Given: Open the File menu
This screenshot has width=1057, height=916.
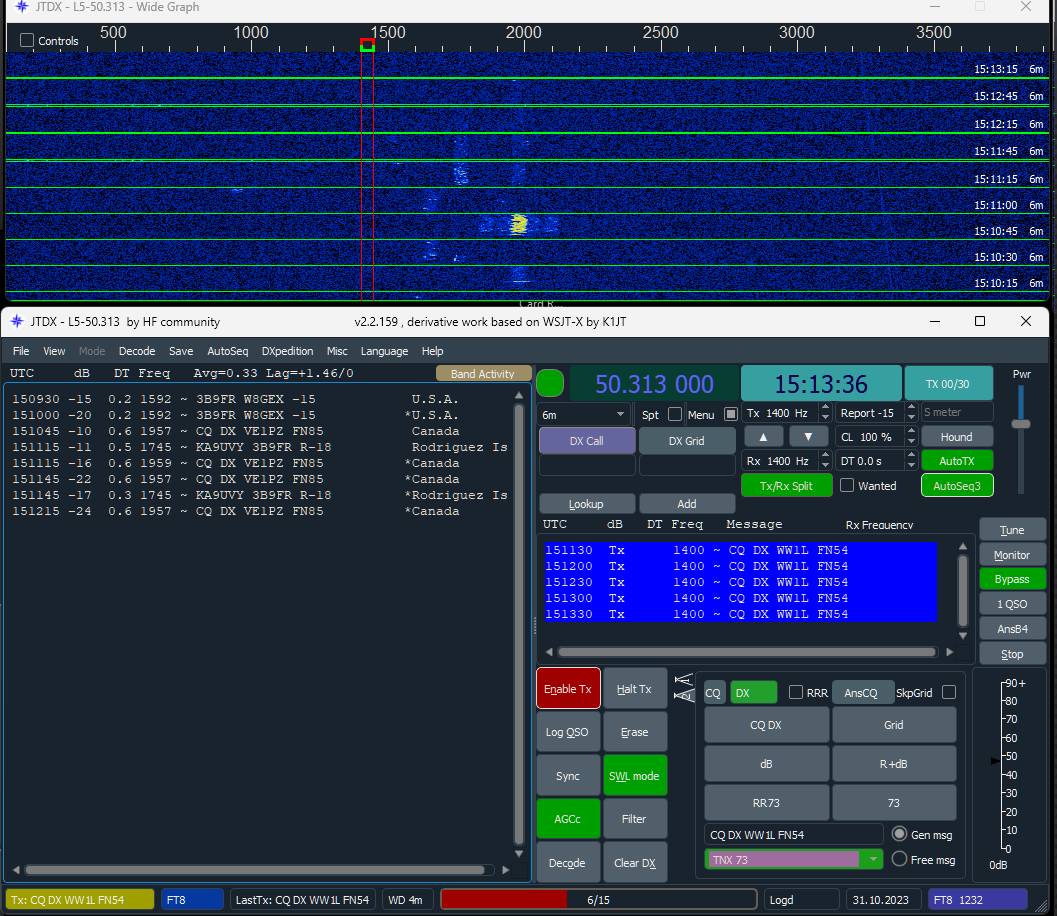Looking at the screenshot, I should 21,351.
